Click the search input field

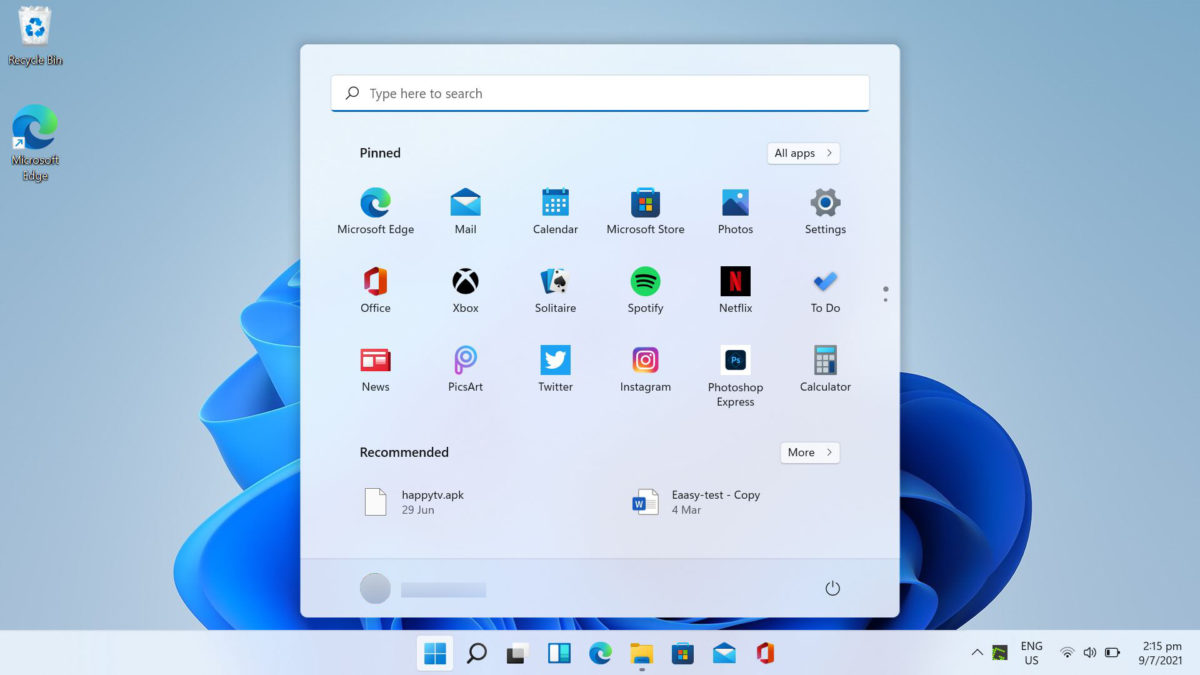tap(600, 92)
